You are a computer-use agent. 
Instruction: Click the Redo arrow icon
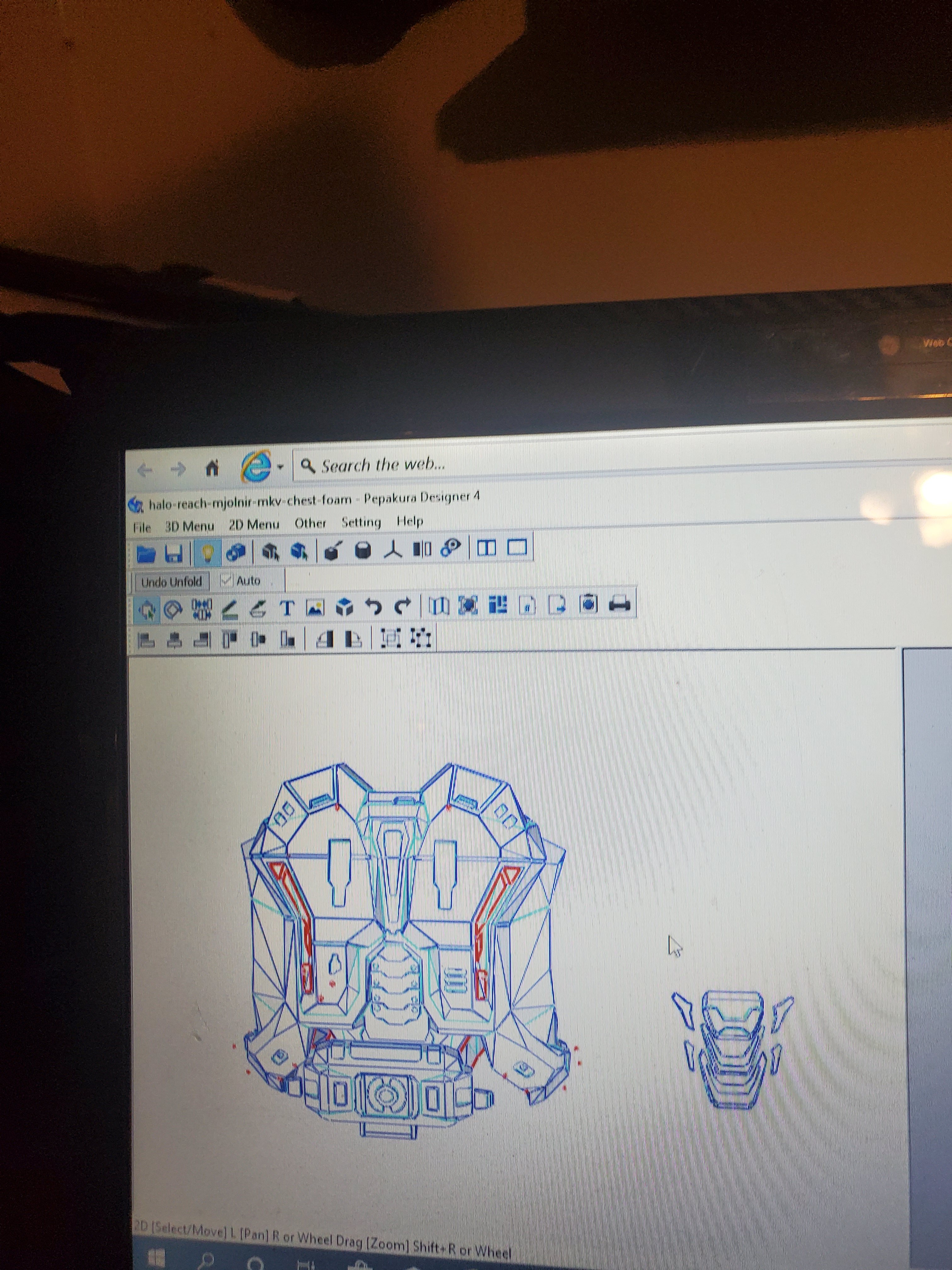[x=403, y=606]
